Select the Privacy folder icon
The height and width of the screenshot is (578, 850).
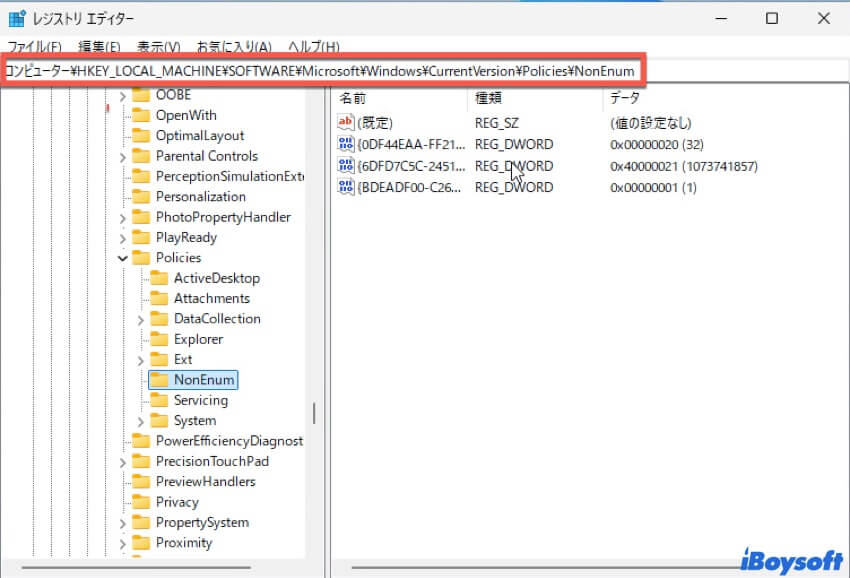click(x=141, y=502)
